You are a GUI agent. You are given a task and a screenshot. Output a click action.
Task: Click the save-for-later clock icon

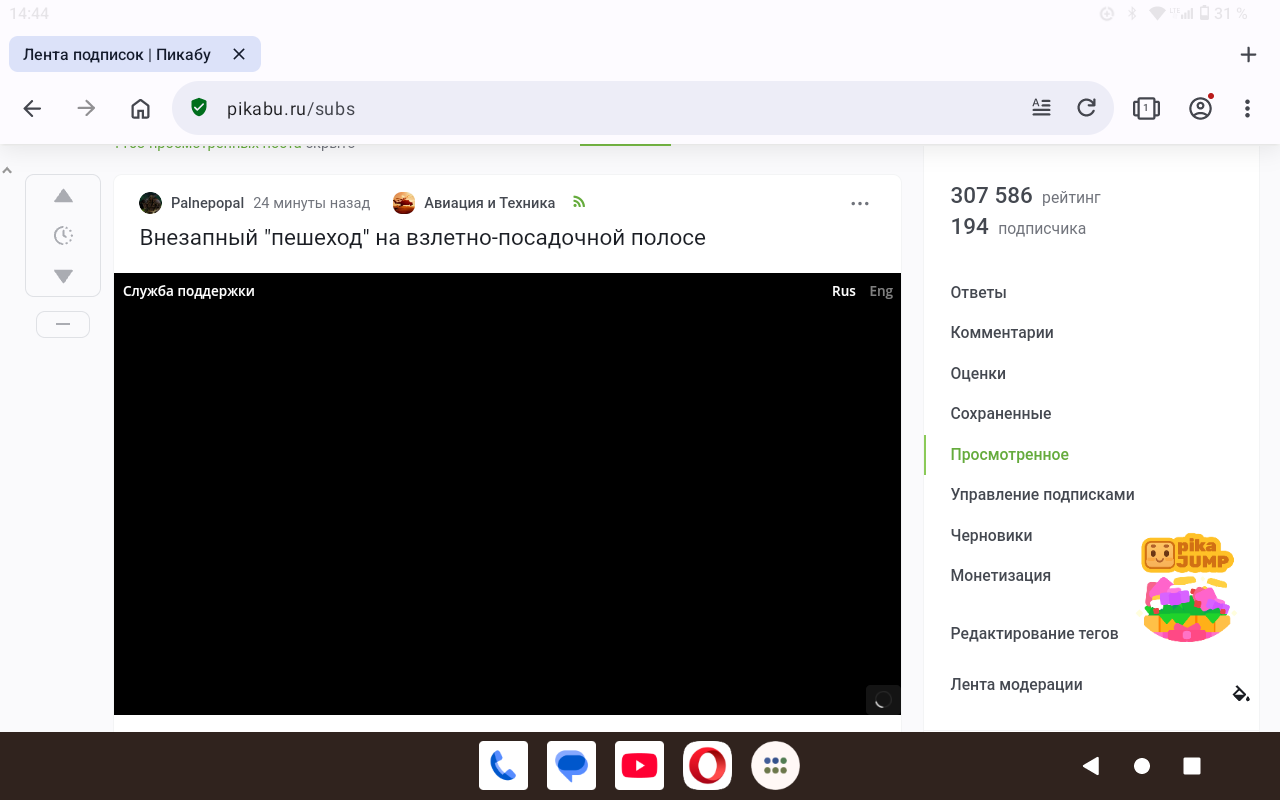63,236
